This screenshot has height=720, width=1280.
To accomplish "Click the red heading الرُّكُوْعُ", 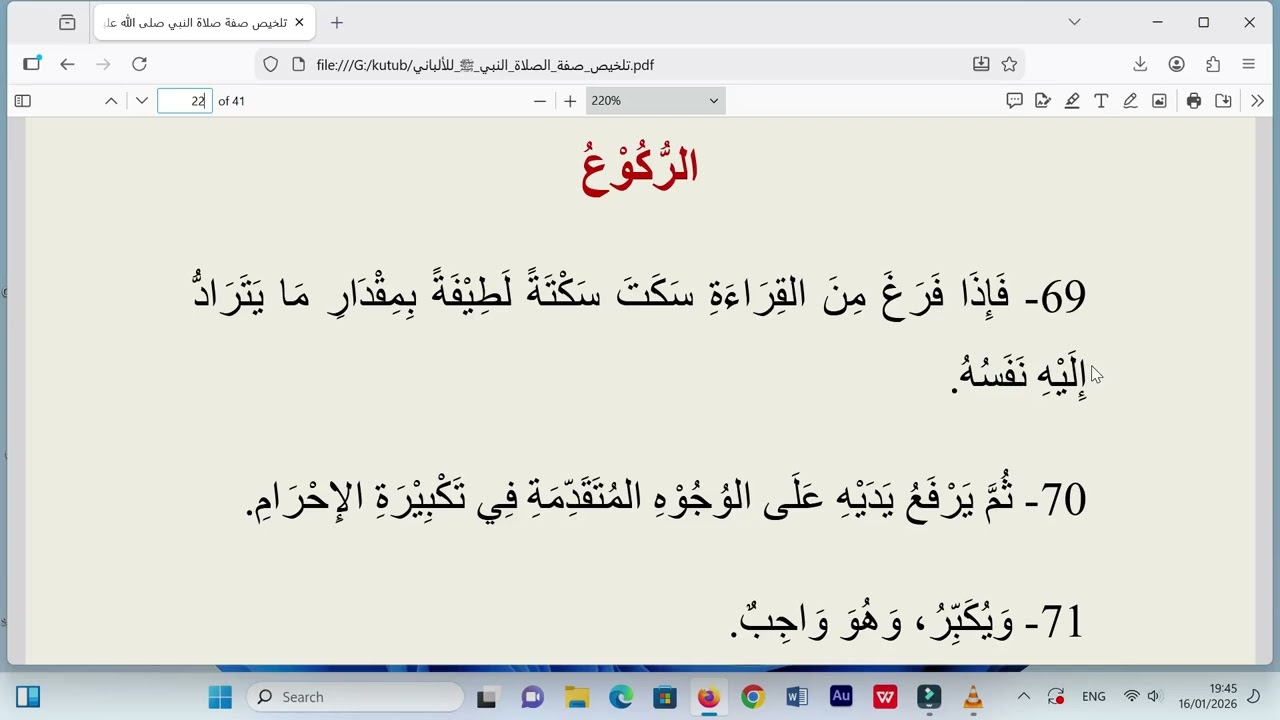I will click(640, 167).
